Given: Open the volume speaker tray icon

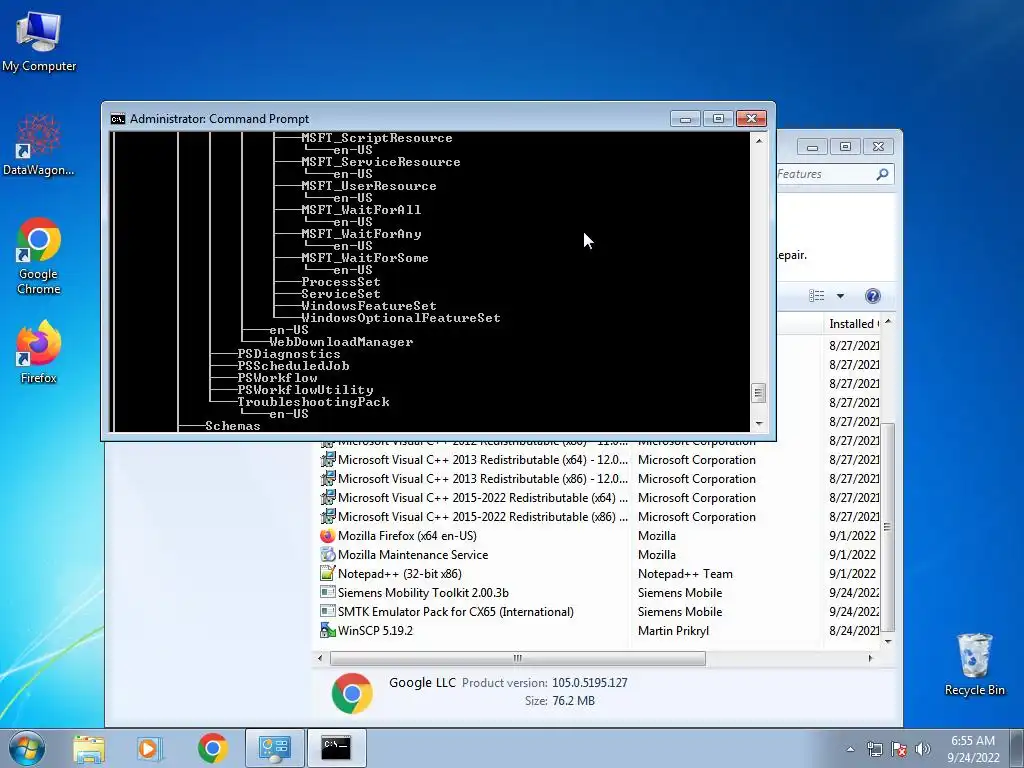Looking at the screenshot, I should tap(923, 749).
